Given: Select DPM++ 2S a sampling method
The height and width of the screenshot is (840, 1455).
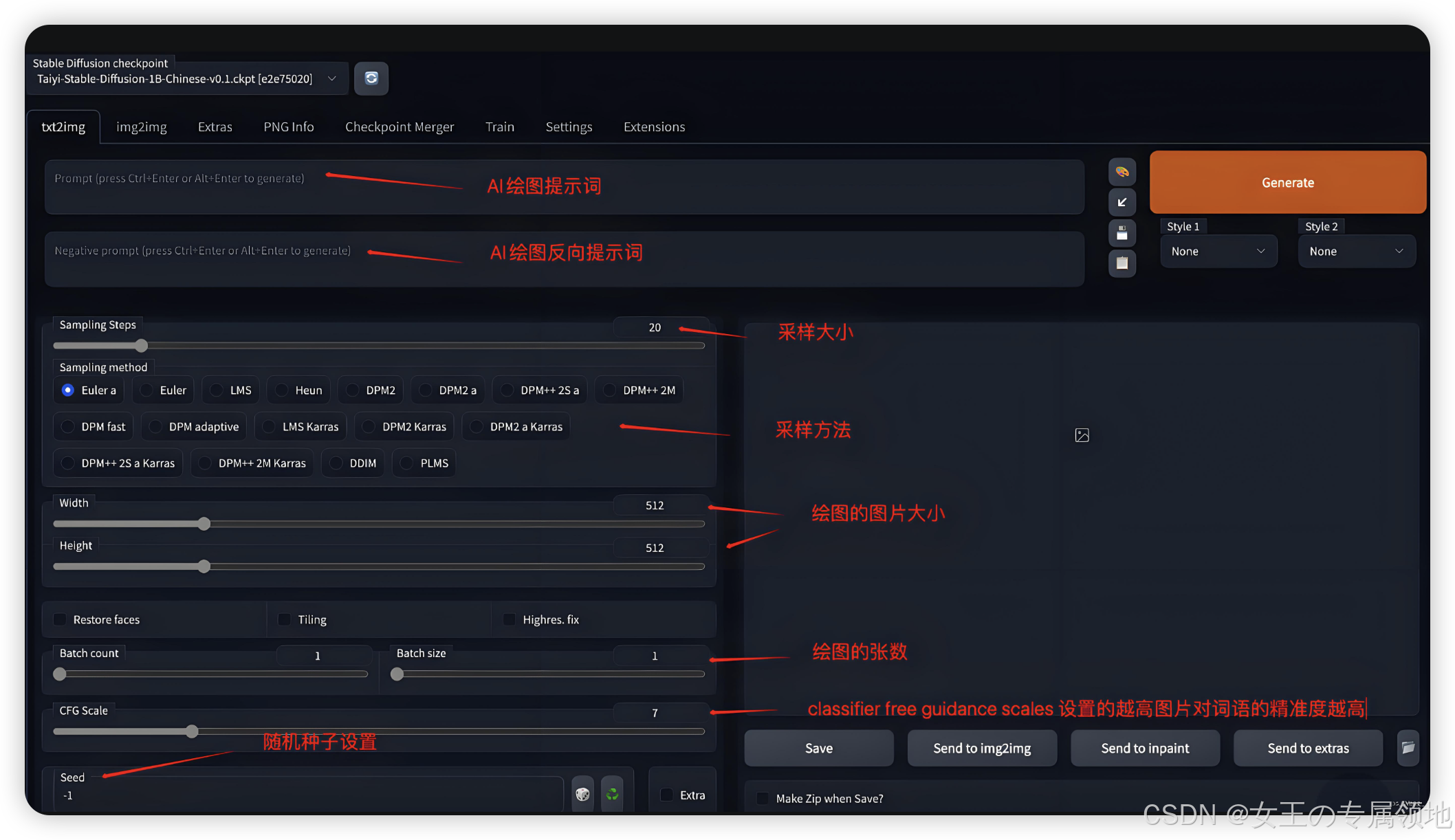Looking at the screenshot, I should [x=540, y=390].
